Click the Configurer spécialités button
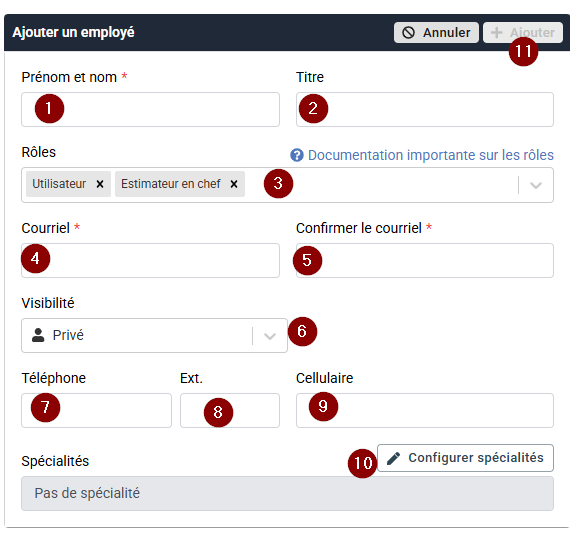 pyautogui.click(x=465, y=458)
